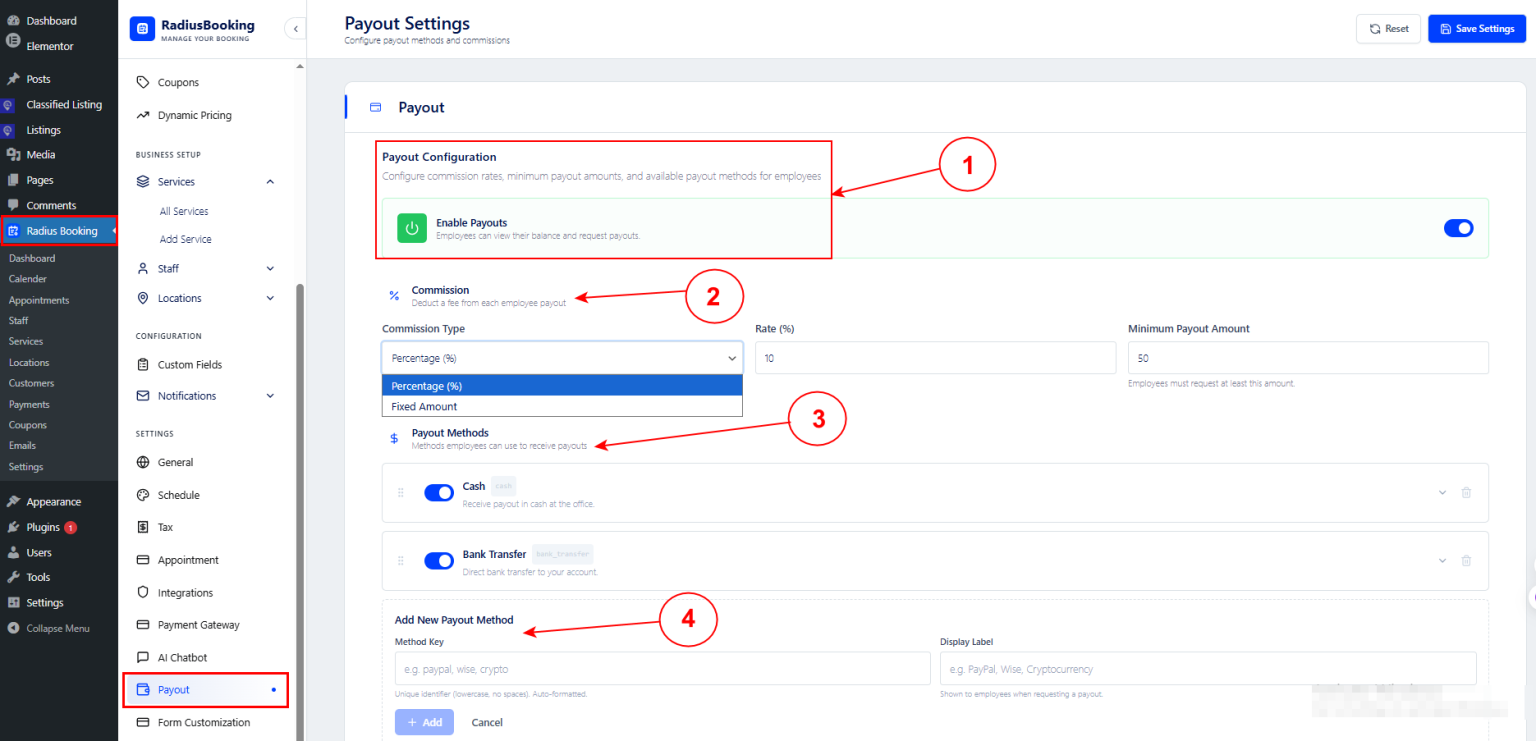The image size is (1536, 741).
Task: Delete the Bank Transfer payout method
Action: (1466, 560)
